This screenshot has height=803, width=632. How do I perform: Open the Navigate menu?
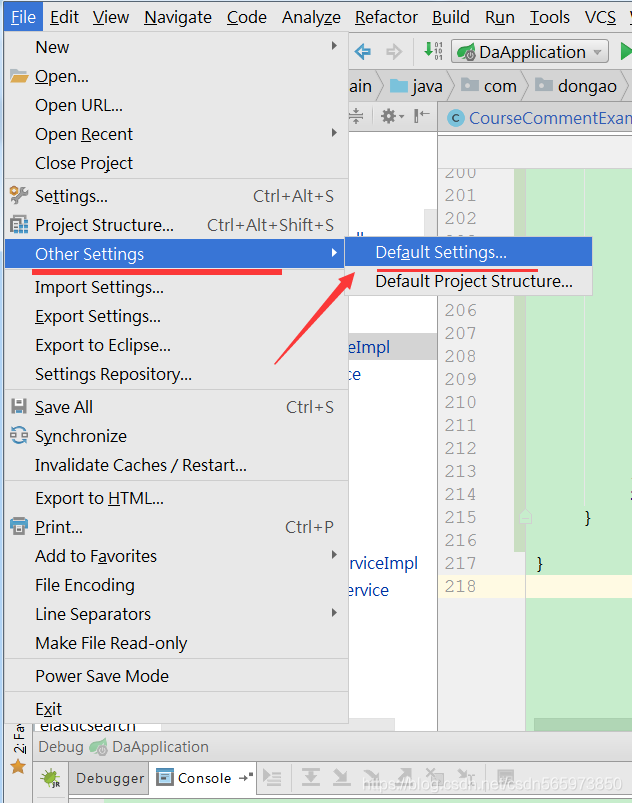tap(178, 17)
